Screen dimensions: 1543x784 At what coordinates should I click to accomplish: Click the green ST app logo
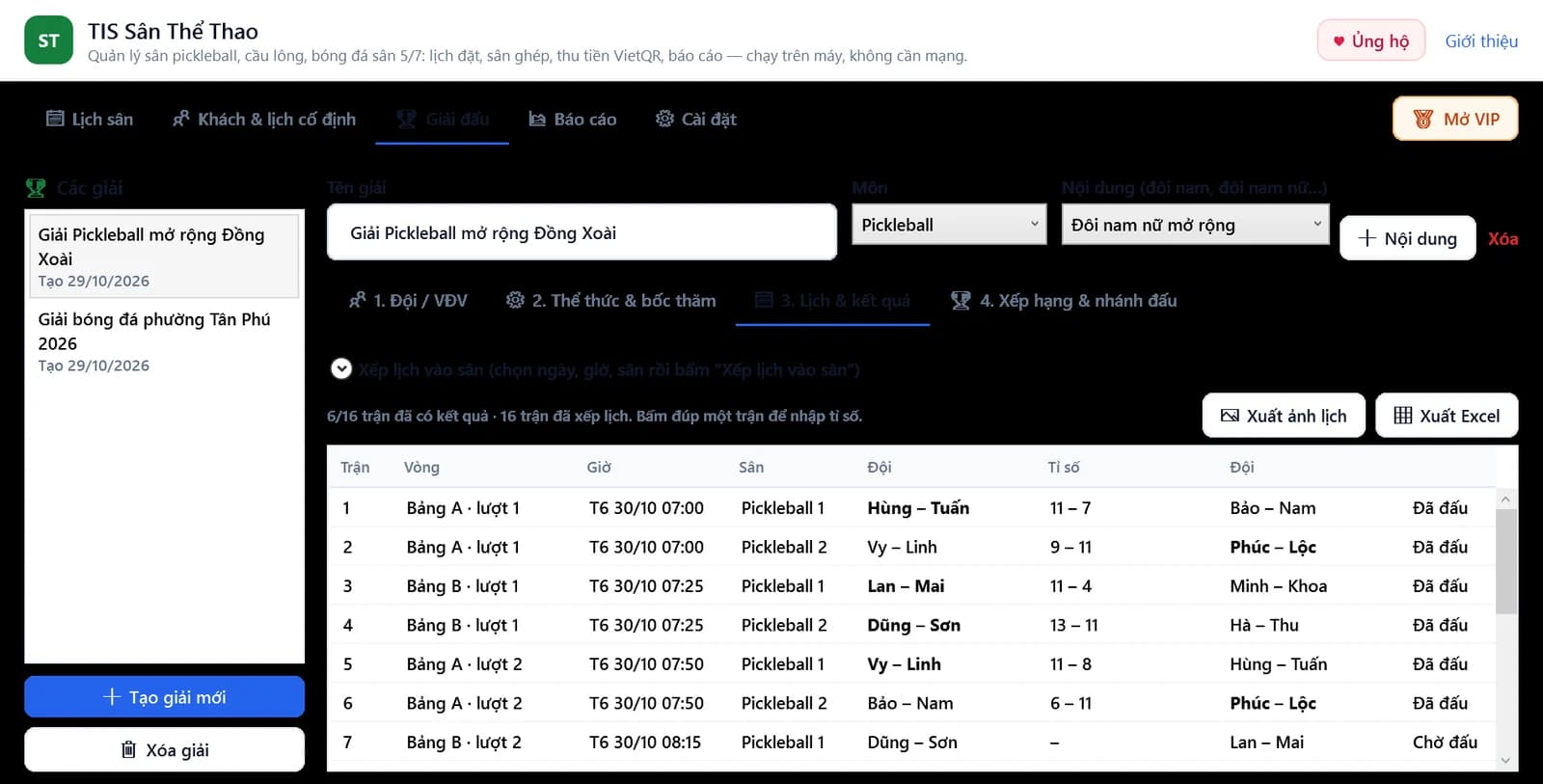click(x=48, y=41)
